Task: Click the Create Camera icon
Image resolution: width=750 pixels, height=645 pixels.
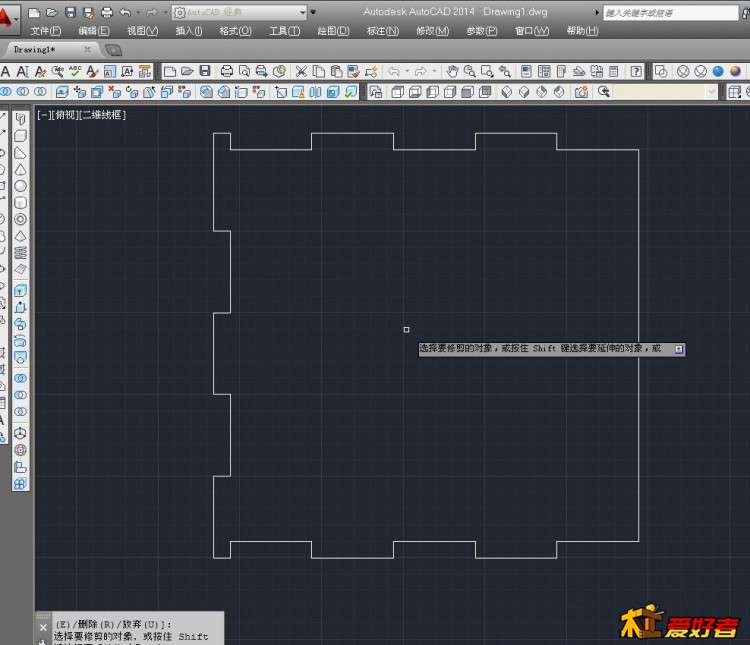Action: point(581,92)
